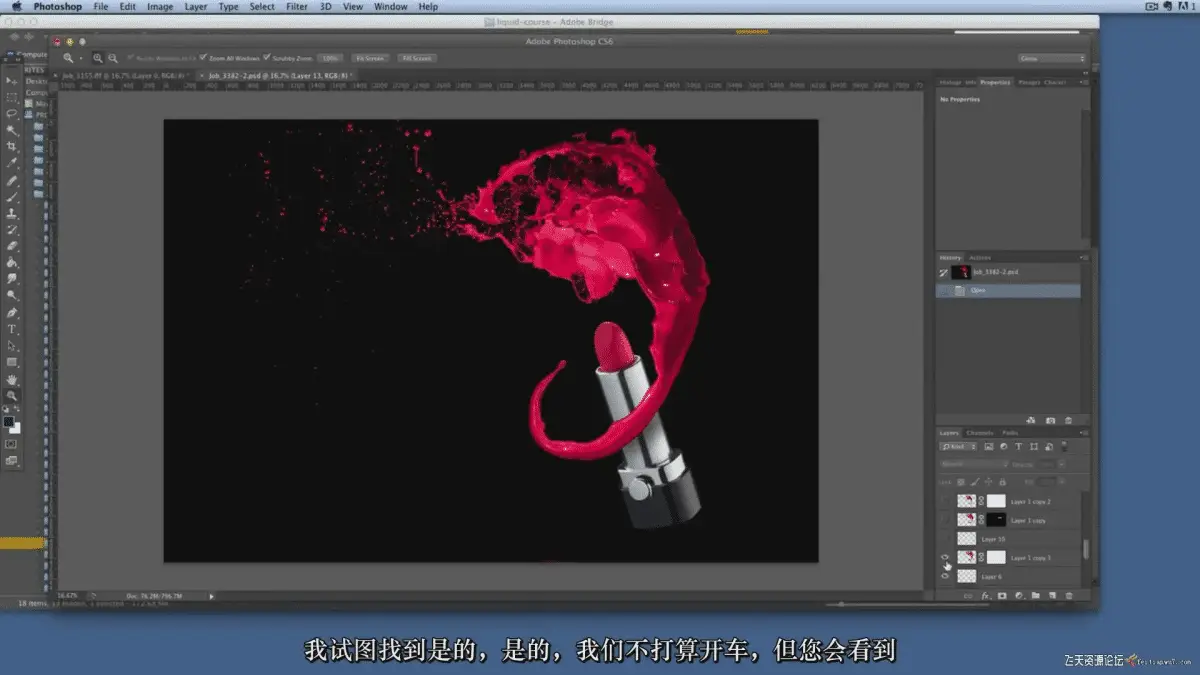Viewport: 1200px width, 675px height.
Task: Select Layer 1 copy 3 layer mask thumbnail
Action: click(x=996, y=558)
